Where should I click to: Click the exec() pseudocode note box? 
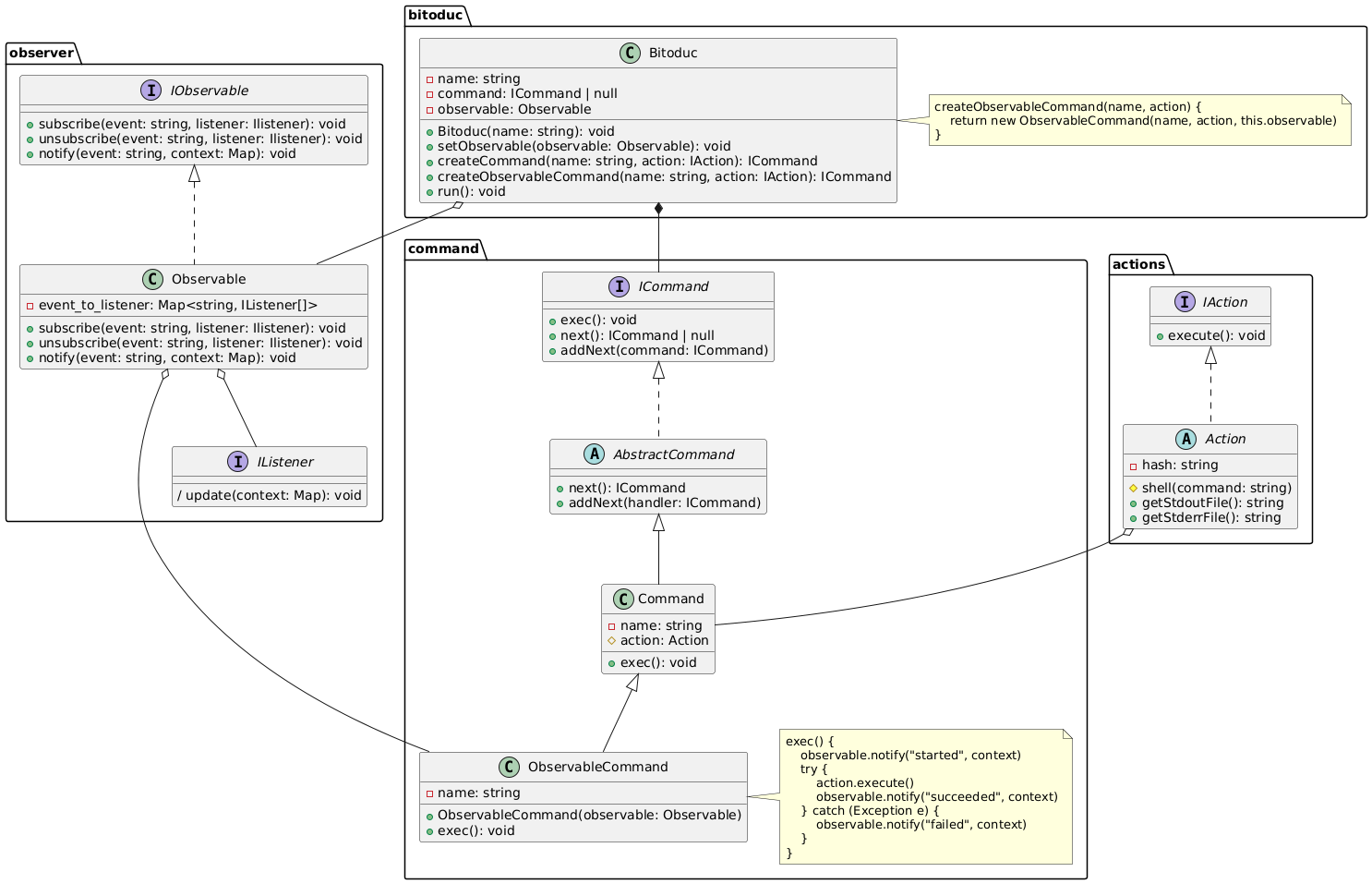click(925, 796)
